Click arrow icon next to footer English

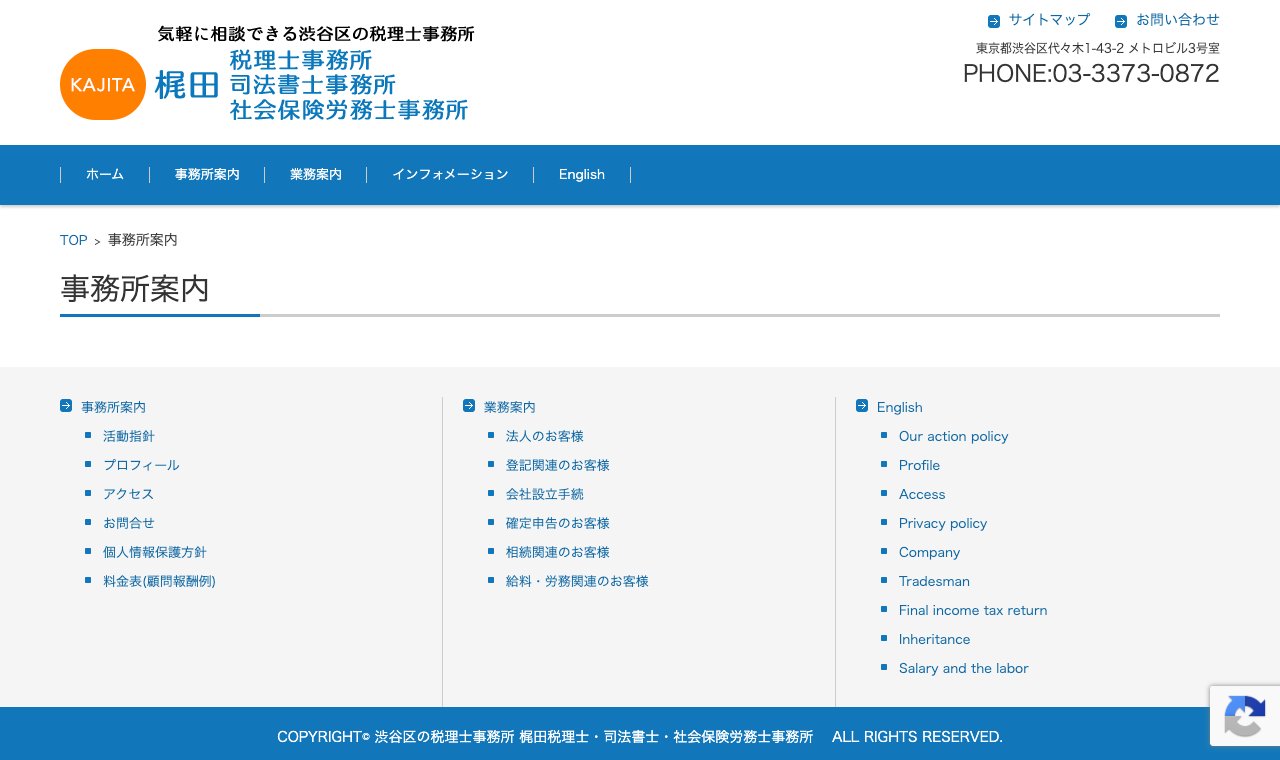(862, 406)
